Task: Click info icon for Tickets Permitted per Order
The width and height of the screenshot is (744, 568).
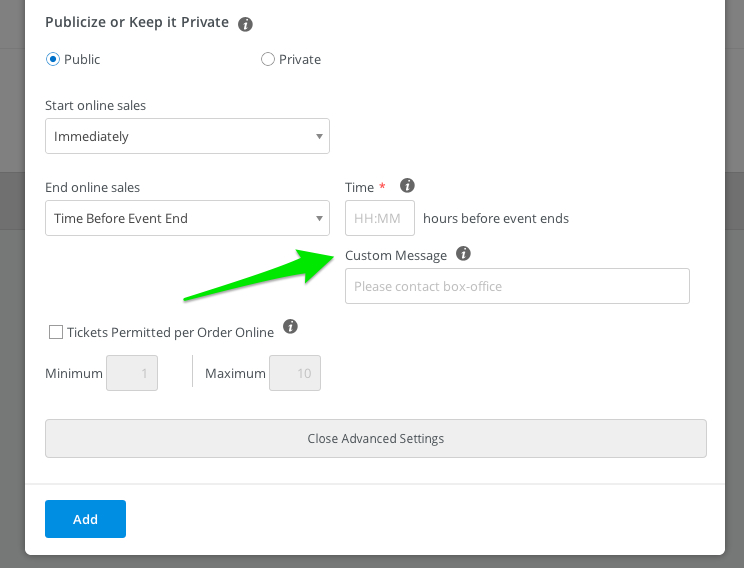Action: coord(290,326)
